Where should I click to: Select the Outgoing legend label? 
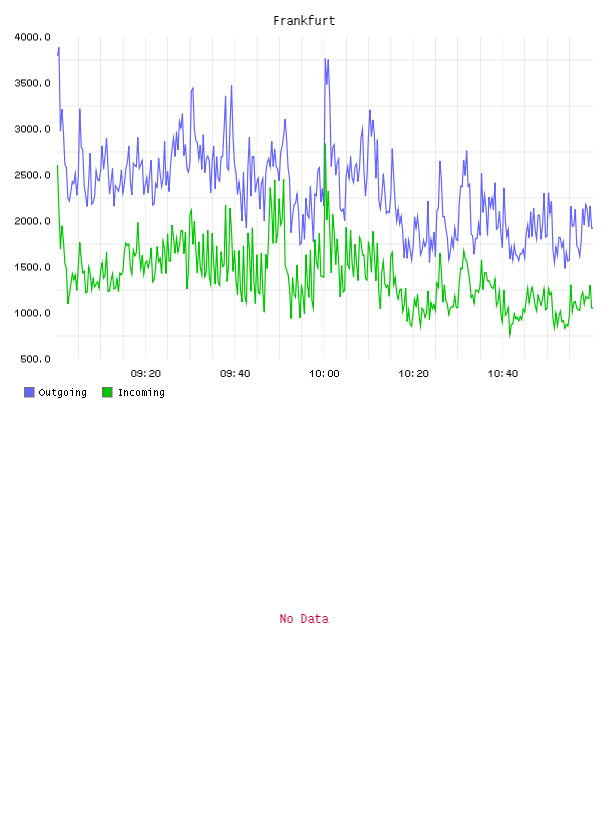coord(62,392)
